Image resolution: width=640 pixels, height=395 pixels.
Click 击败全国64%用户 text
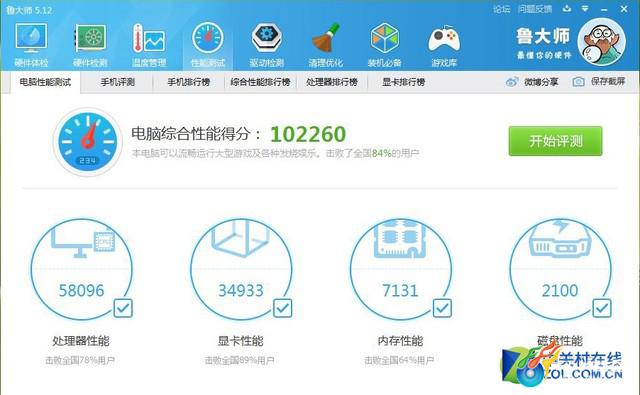pyautogui.click(x=399, y=360)
